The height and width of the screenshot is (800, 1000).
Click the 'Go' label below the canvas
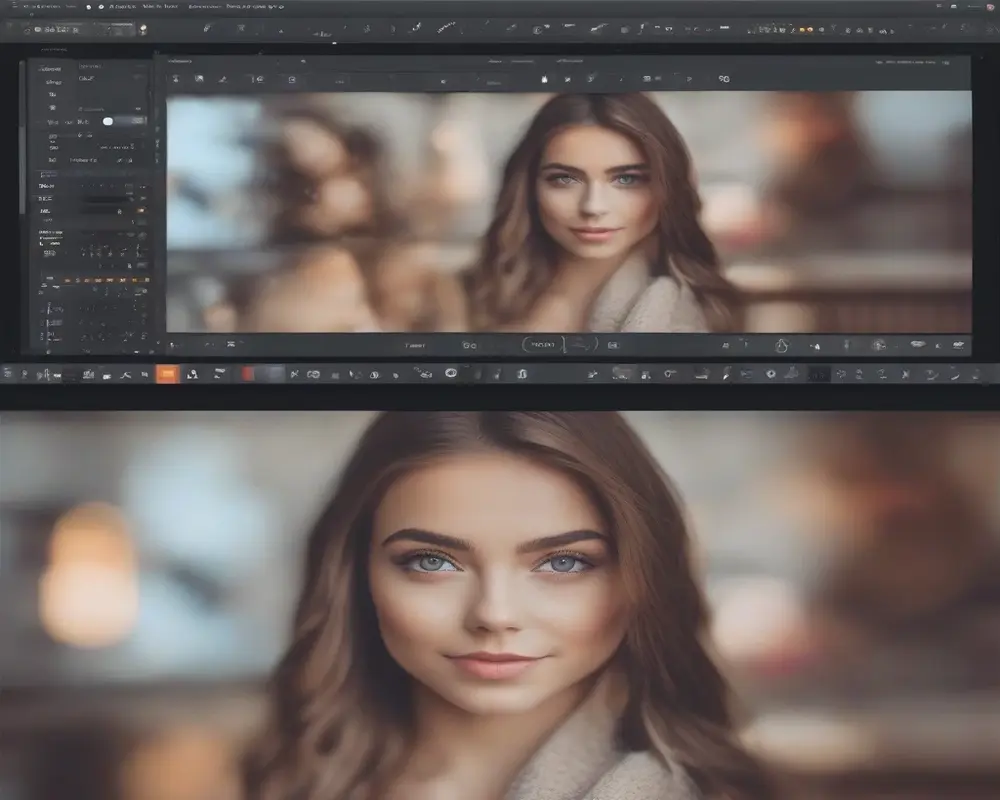tap(469, 345)
